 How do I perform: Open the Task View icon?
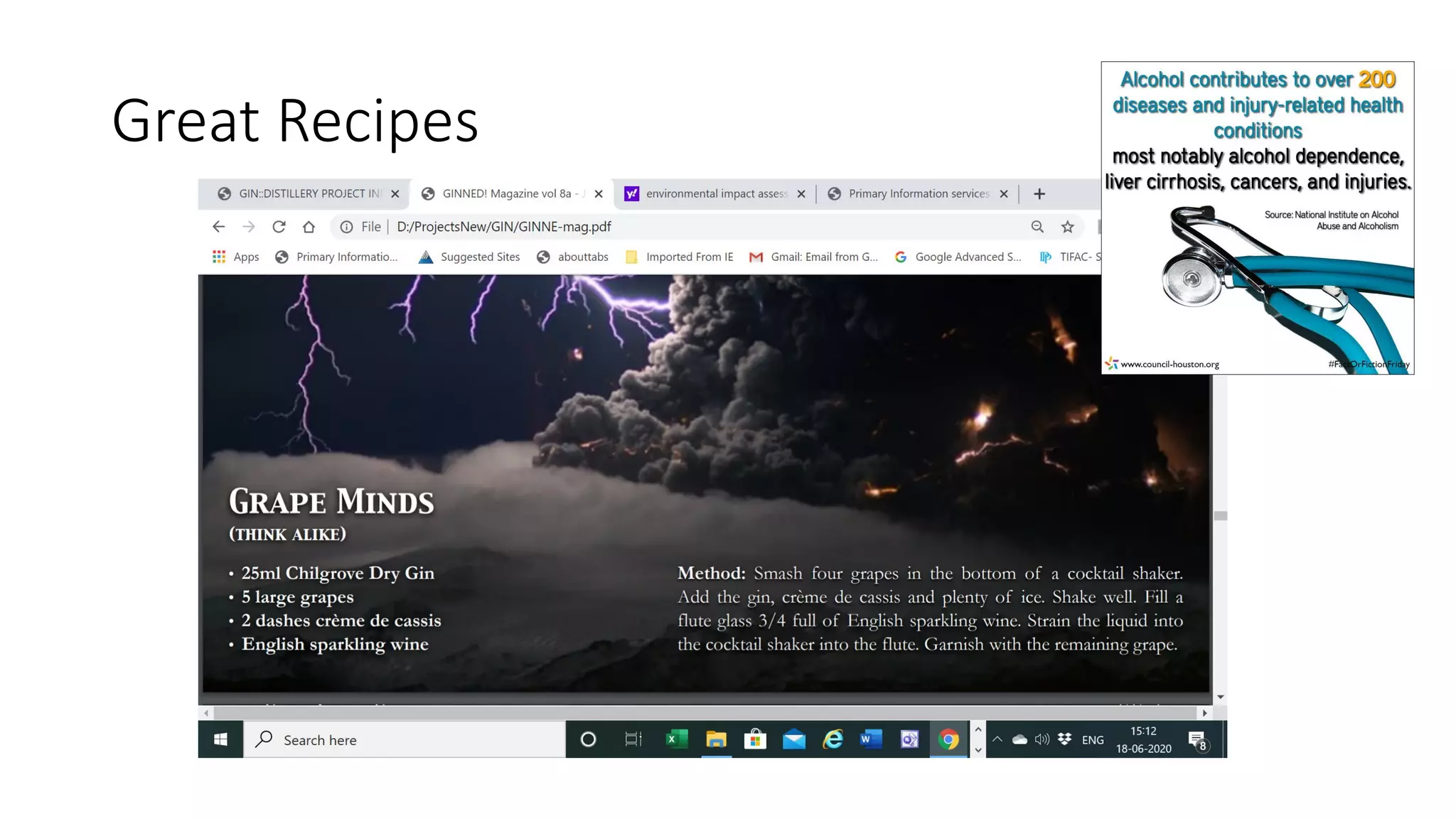point(633,739)
